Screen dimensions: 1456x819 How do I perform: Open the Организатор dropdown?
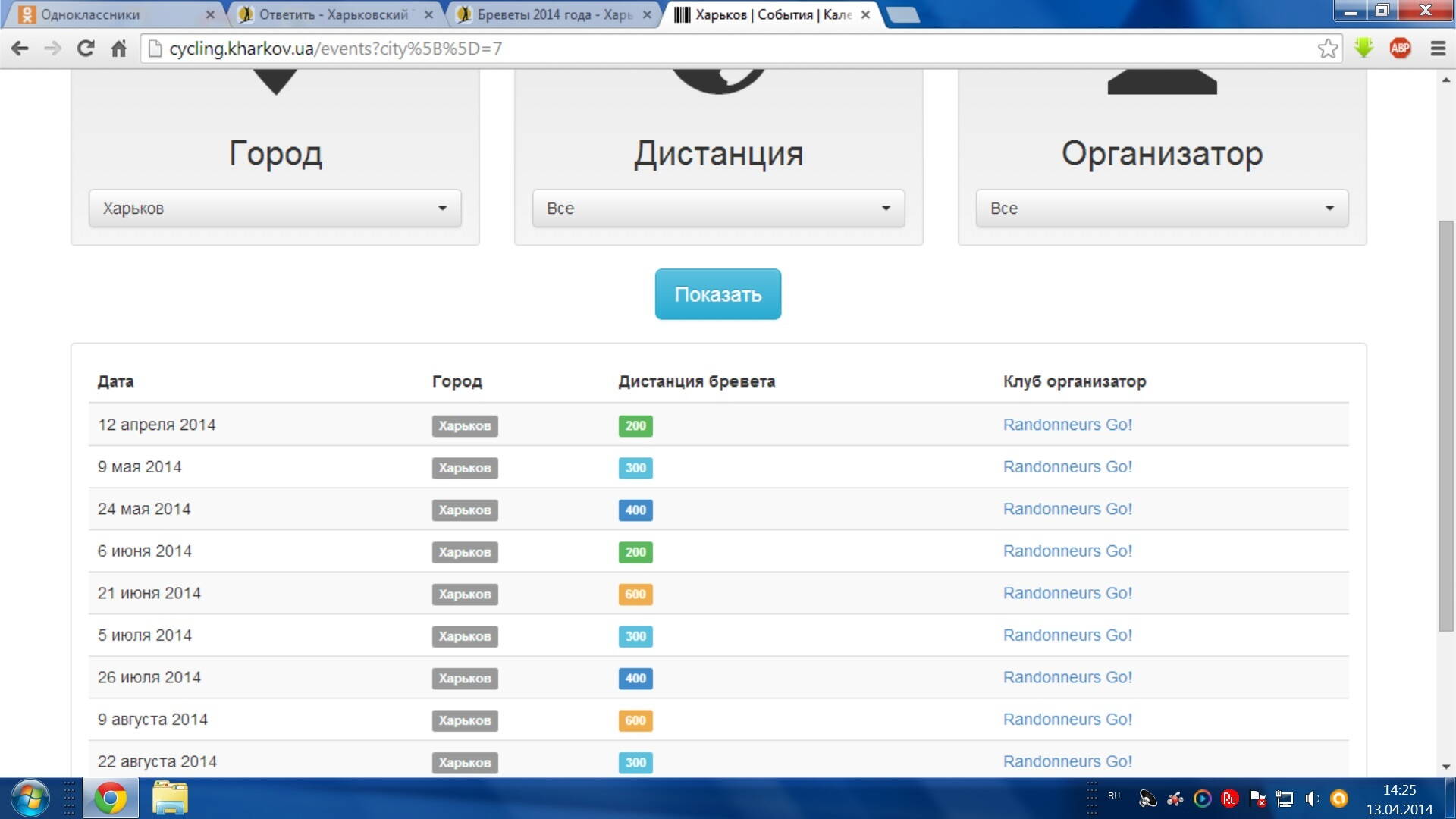(1162, 209)
